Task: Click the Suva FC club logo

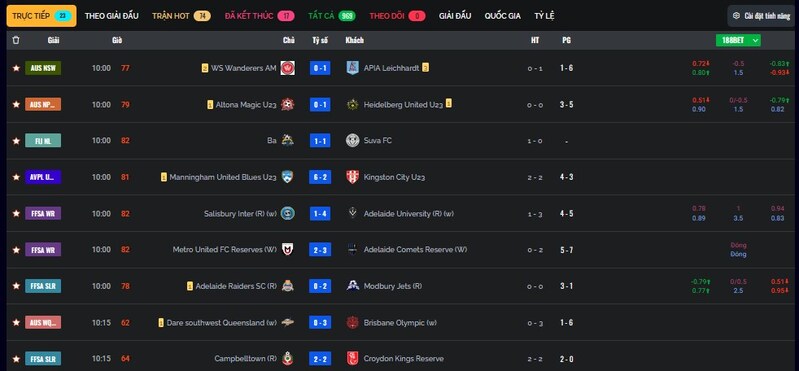Action: (353, 141)
